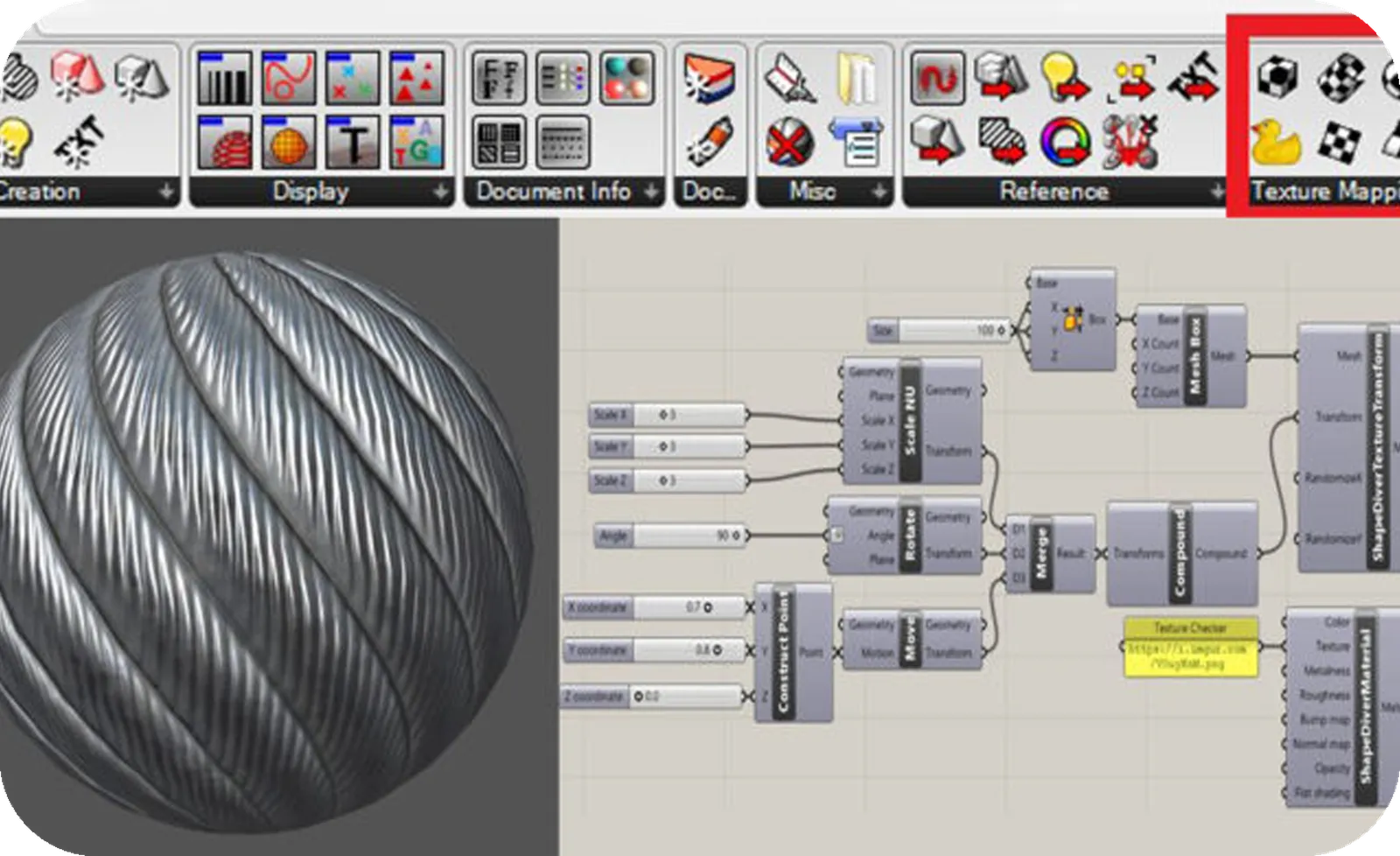Select the Merge component node
The image size is (1400, 856).
(1041, 553)
